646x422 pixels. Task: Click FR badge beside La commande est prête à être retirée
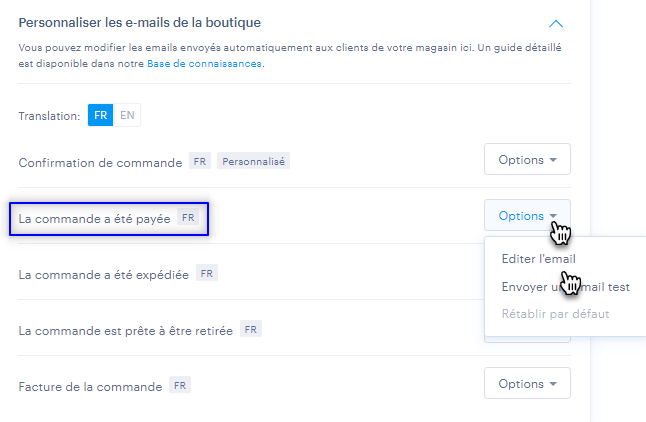(x=250, y=329)
